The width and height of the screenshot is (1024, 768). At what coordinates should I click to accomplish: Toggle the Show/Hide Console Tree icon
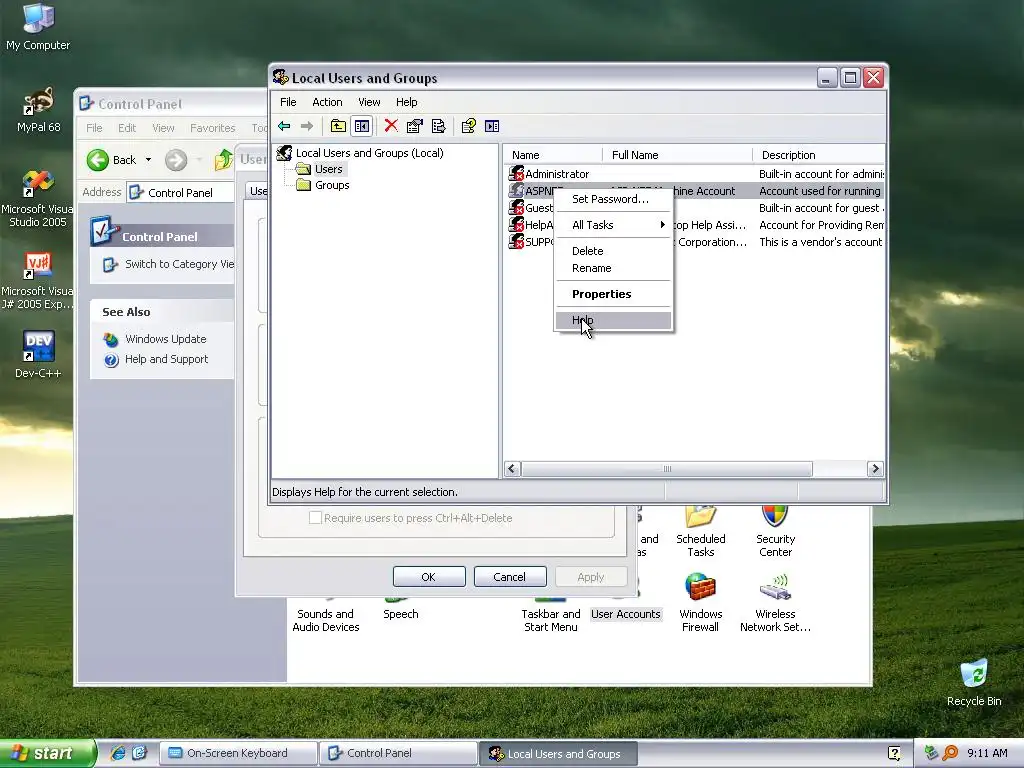coord(362,126)
